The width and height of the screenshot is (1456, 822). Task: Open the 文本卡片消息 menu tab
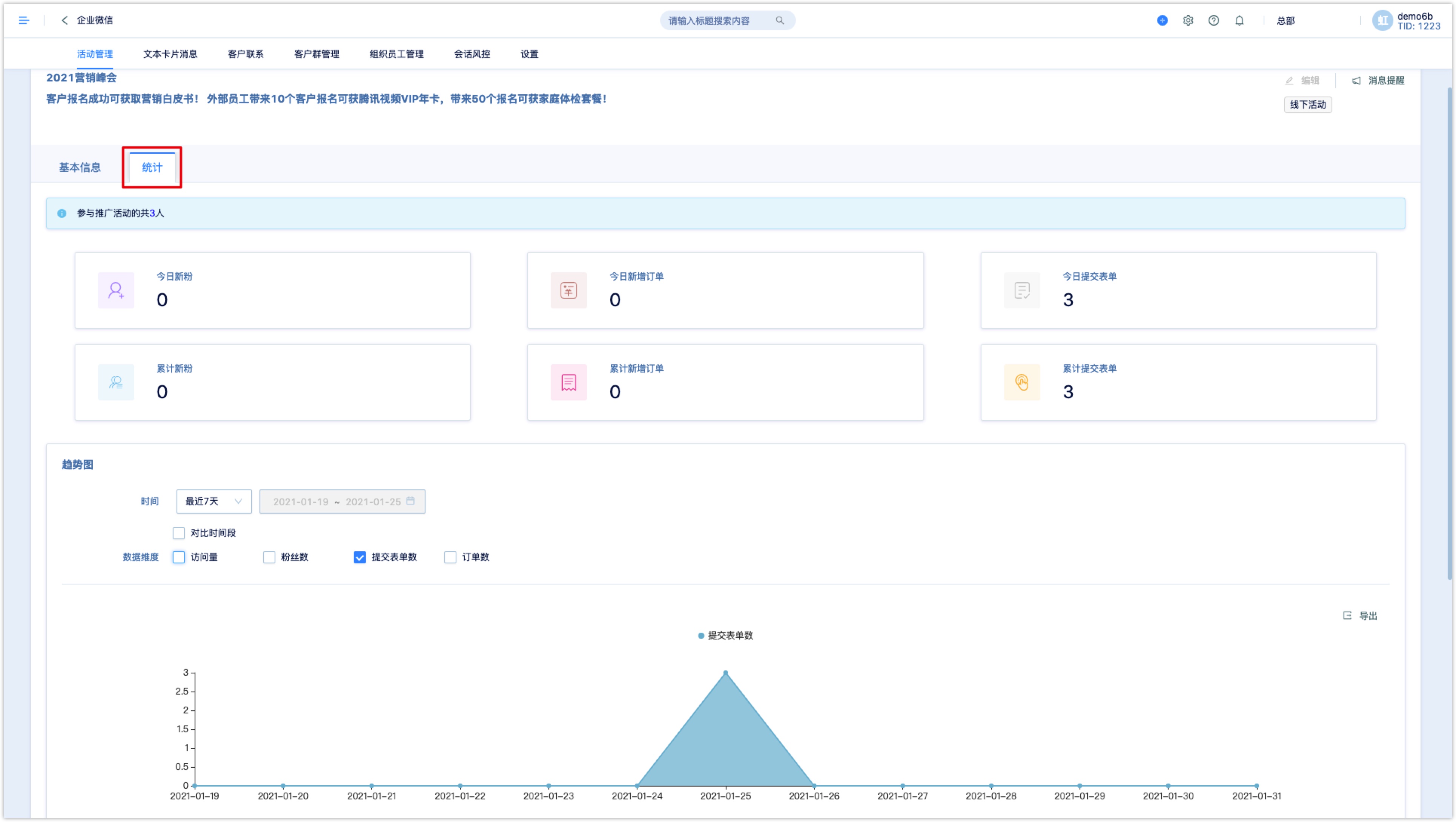(170, 54)
